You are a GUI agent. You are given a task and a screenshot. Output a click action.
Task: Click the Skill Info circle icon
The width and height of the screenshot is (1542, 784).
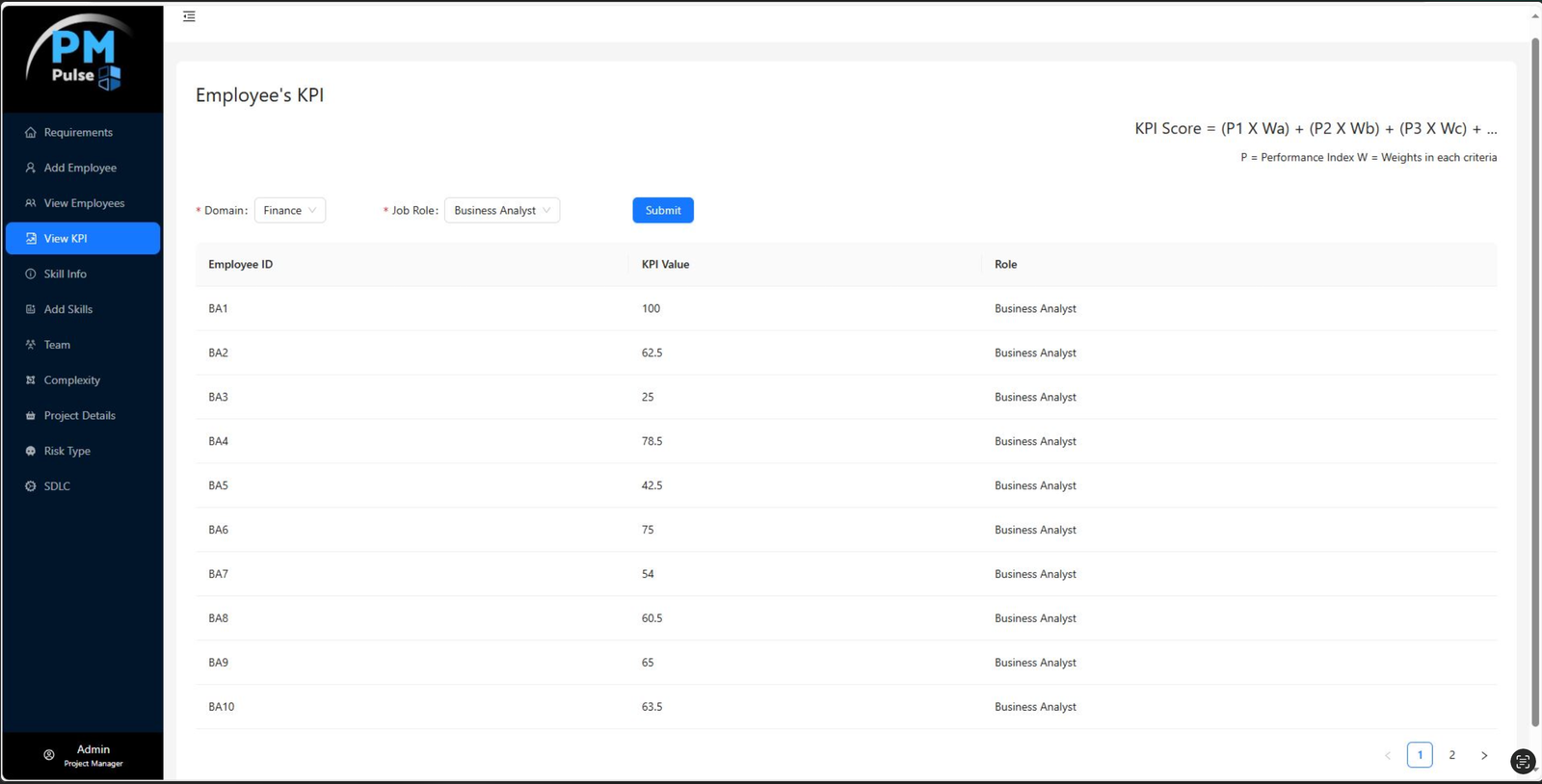click(x=31, y=274)
